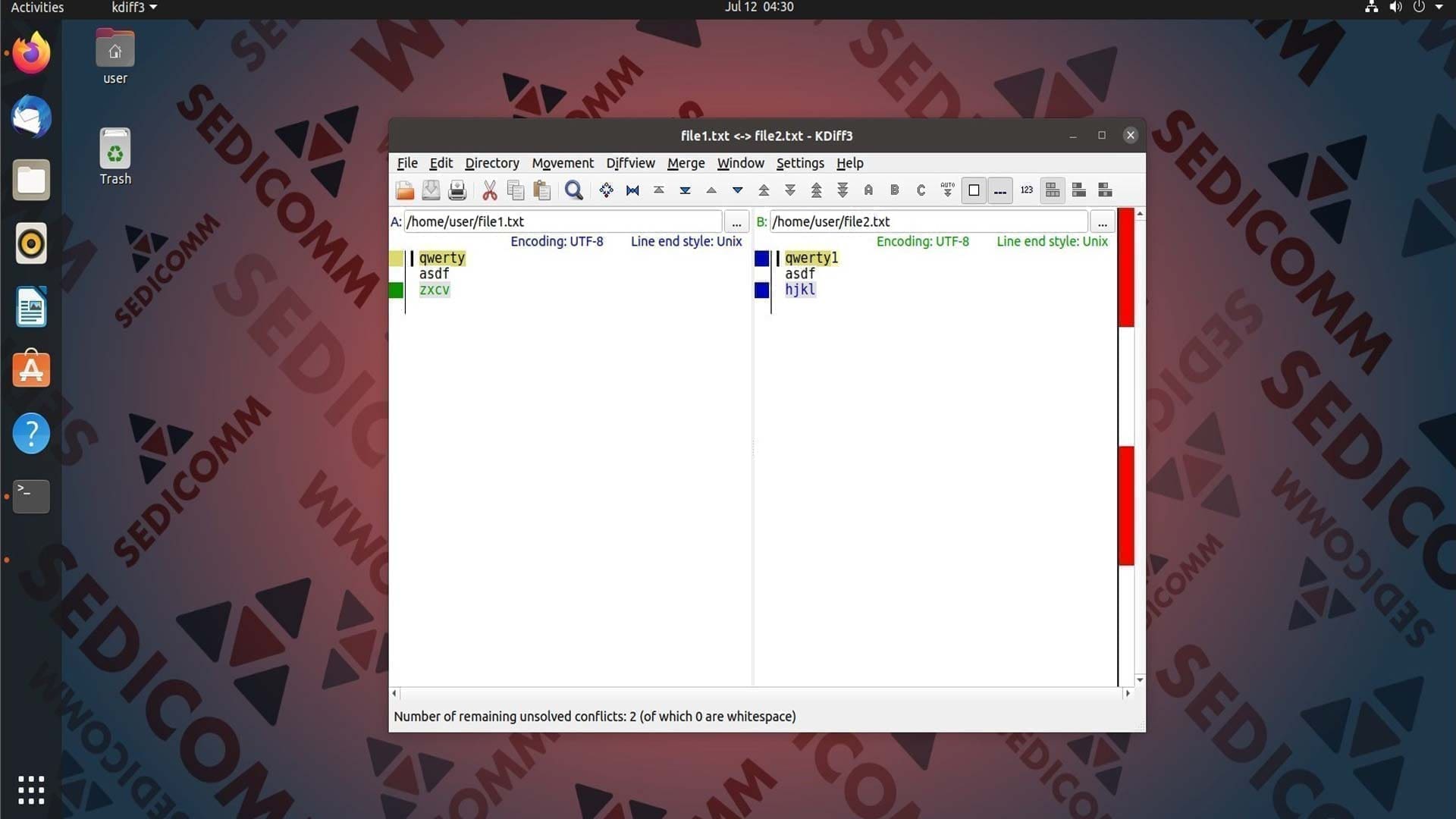Select lines from B with the B icon
Screen dimensions: 1456x819
(x=895, y=190)
